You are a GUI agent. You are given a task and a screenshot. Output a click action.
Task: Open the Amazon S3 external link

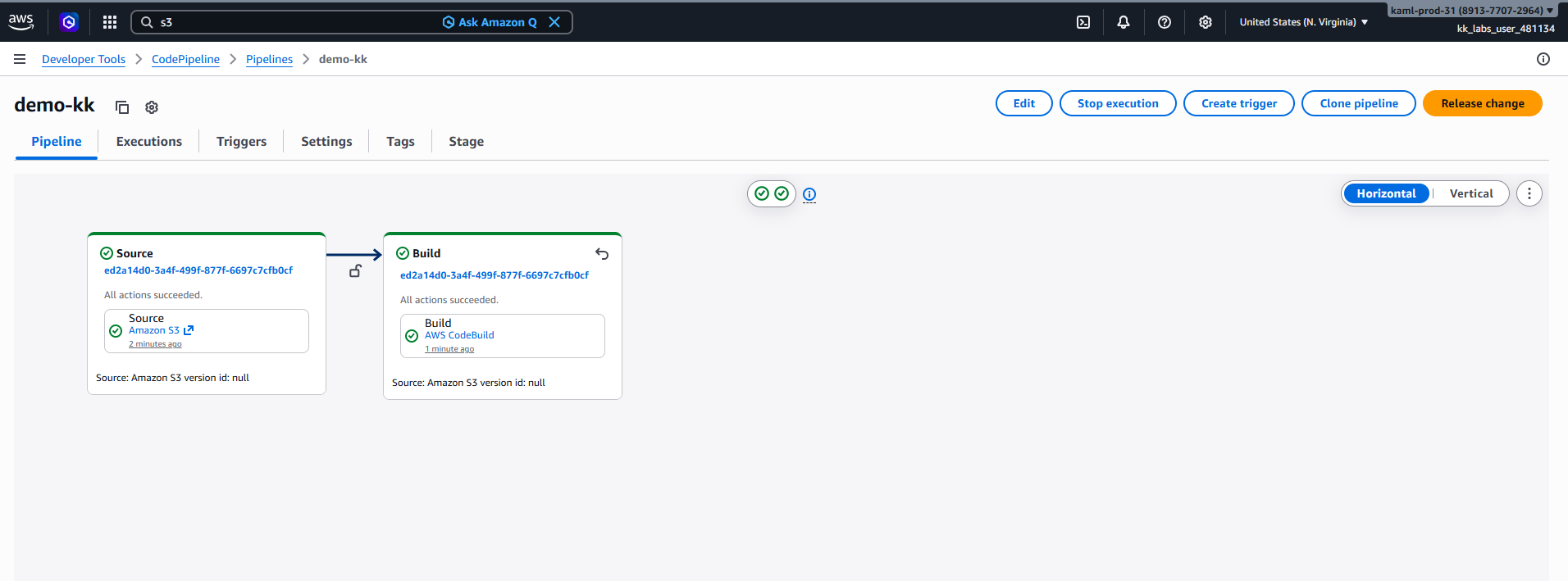tap(161, 330)
